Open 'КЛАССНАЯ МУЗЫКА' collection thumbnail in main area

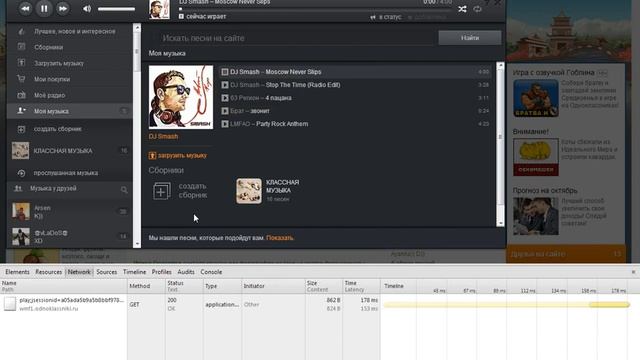pyautogui.click(x=249, y=191)
